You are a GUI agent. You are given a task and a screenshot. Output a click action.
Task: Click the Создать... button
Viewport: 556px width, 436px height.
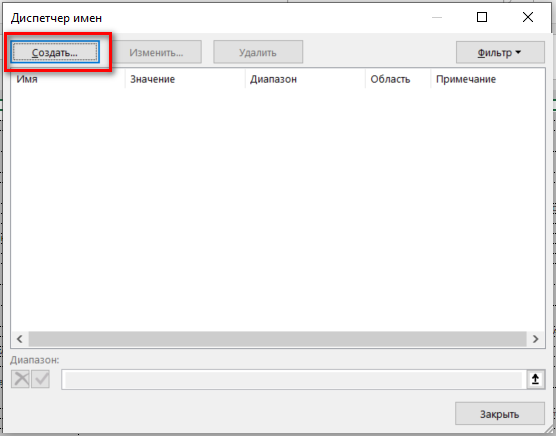(x=55, y=52)
